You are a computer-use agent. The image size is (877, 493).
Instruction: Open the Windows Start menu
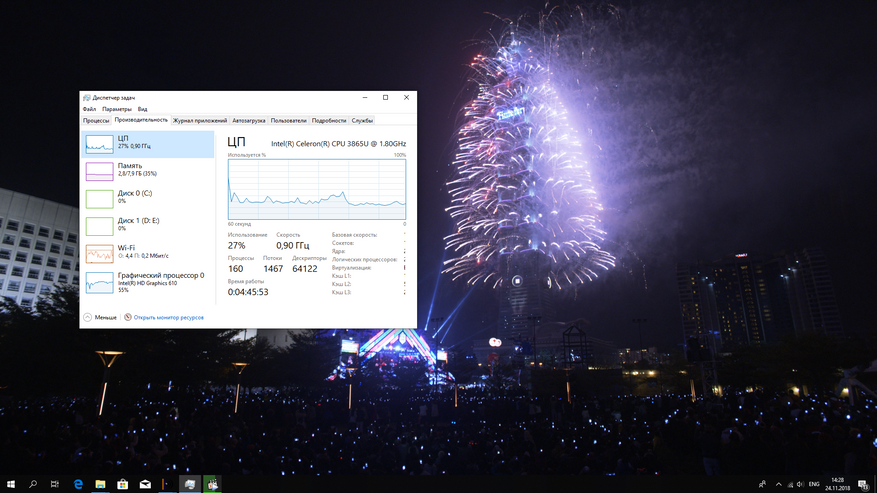tap(10, 484)
